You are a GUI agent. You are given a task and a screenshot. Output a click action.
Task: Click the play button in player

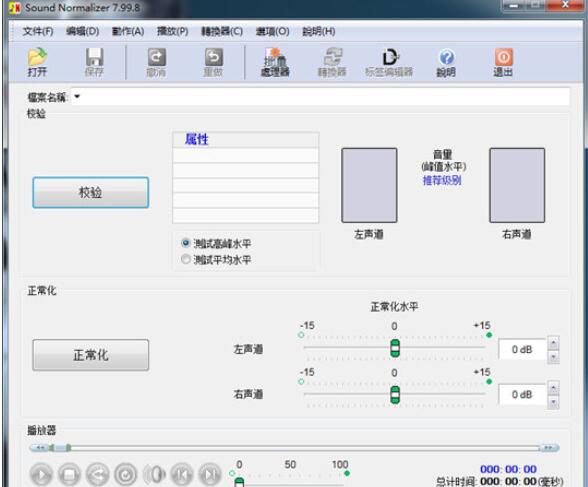(41, 475)
